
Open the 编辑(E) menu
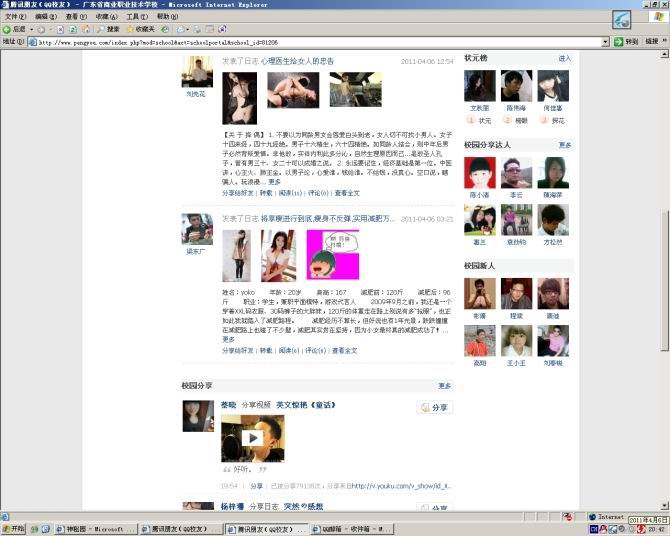click(x=46, y=17)
